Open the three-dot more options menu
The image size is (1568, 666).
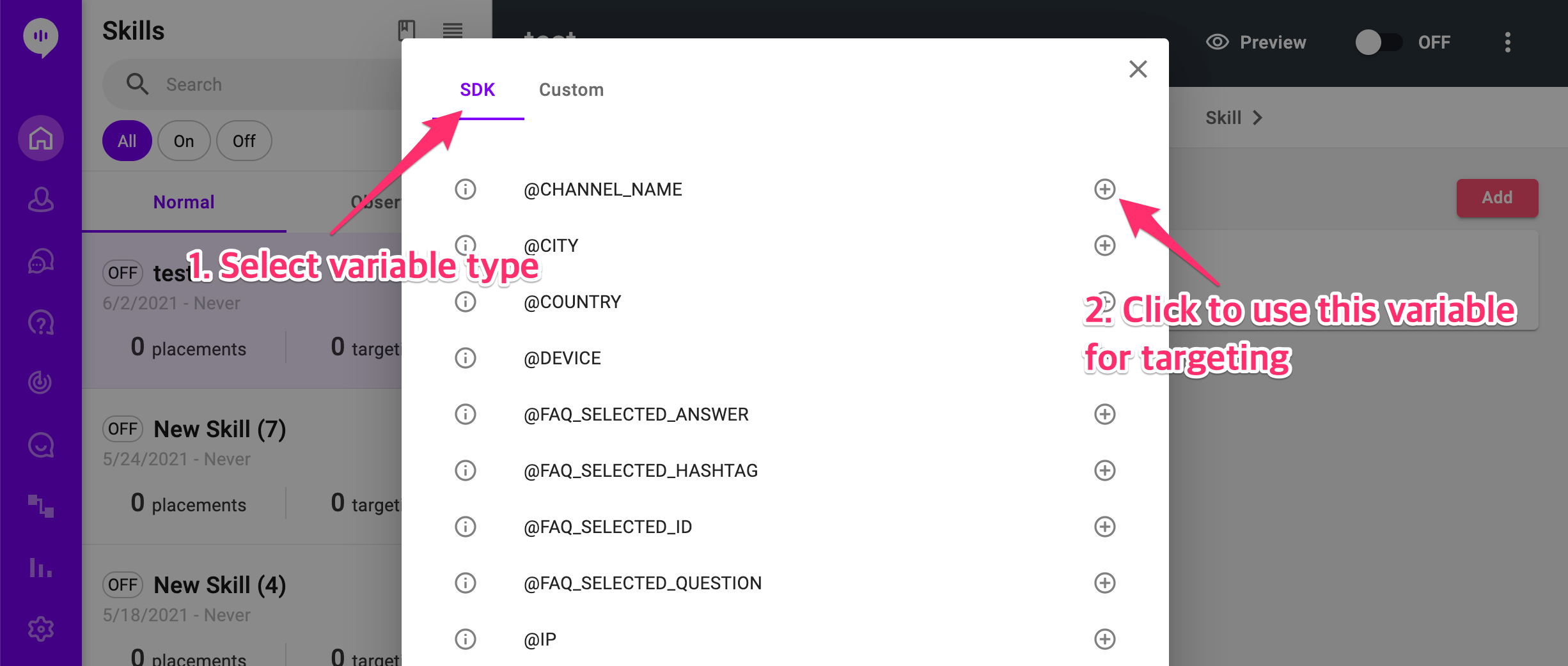click(1508, 42)
